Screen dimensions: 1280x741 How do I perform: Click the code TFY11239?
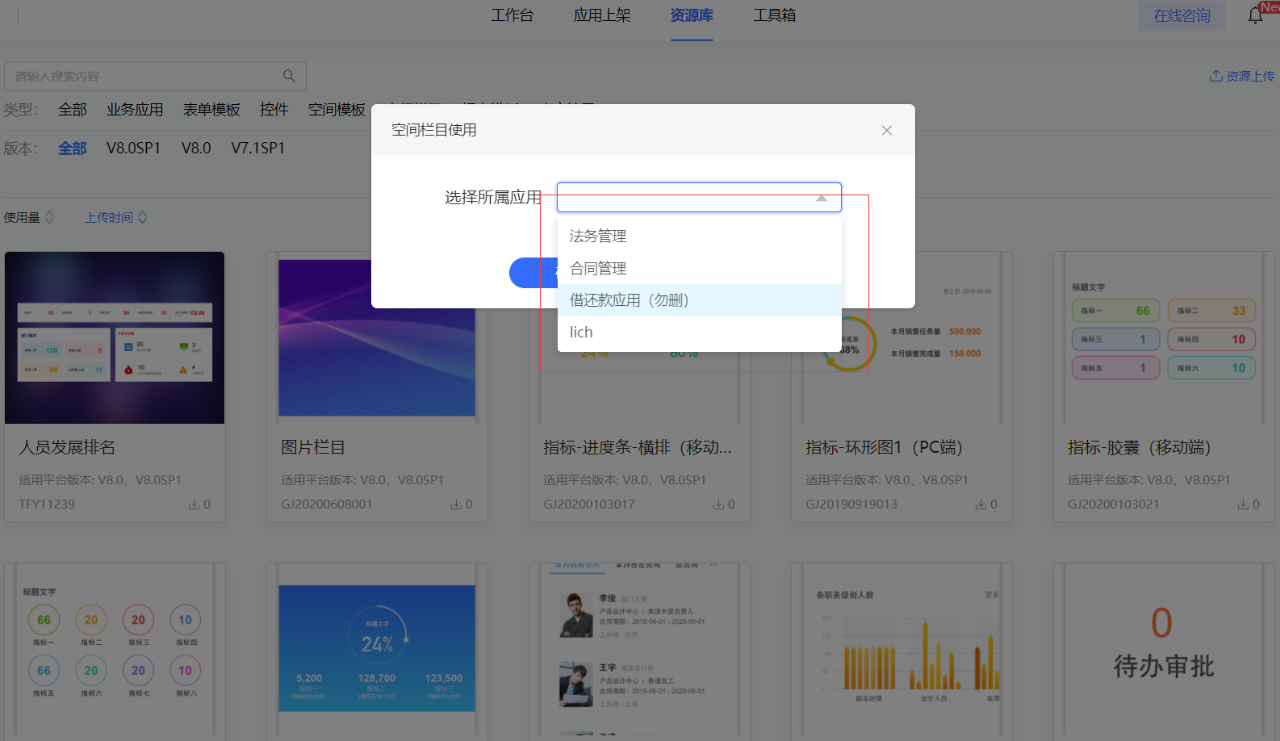47,504
